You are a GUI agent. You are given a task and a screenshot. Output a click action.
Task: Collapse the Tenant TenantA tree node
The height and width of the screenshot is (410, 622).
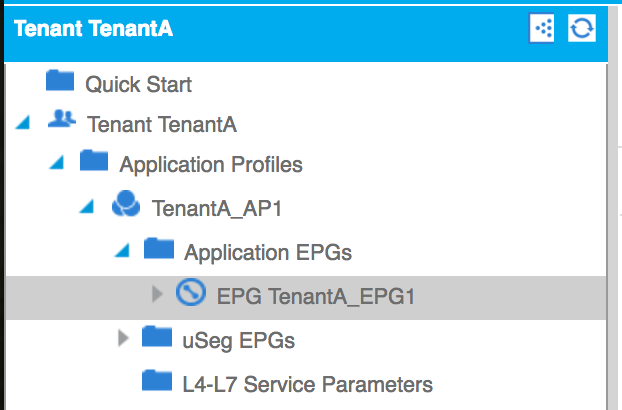(23, 123)
